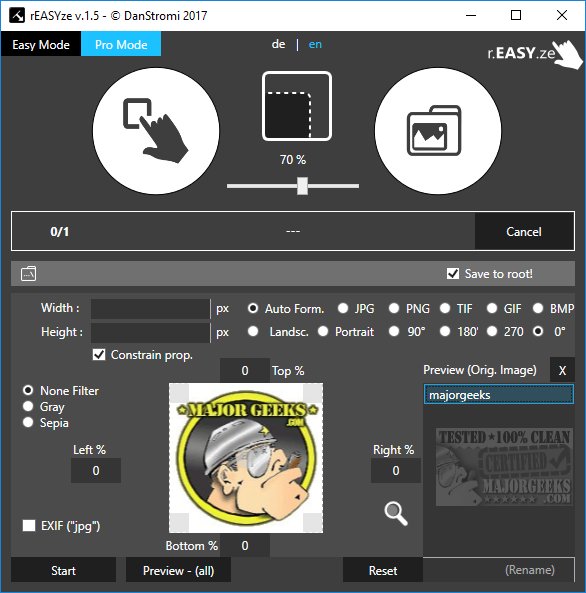Viewport: 586px width, 593px height.
Task: Switch to Easy Mode tab
Action: point(41,44)
